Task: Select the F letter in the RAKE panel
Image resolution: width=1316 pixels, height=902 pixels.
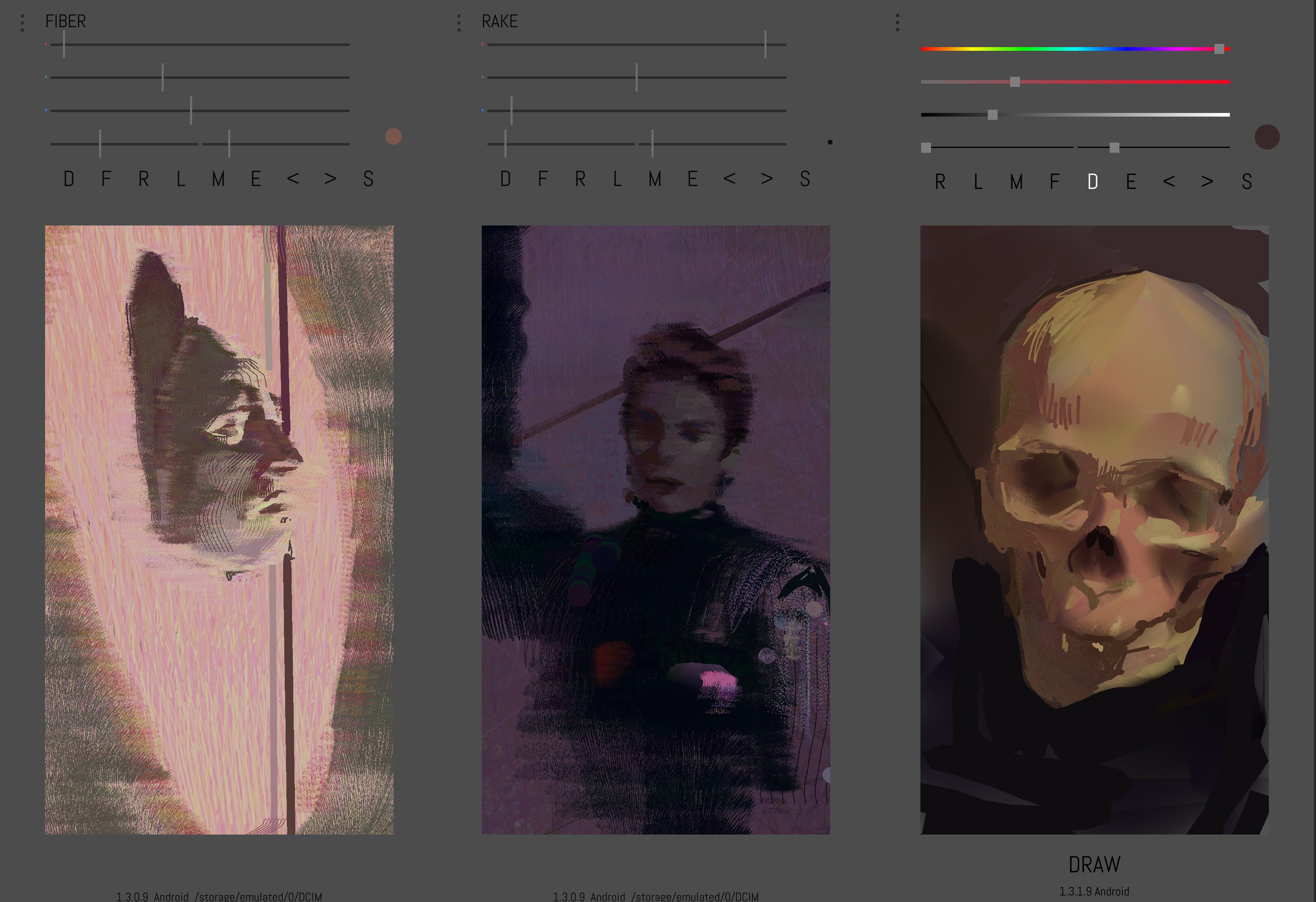Action: point(543,179)
